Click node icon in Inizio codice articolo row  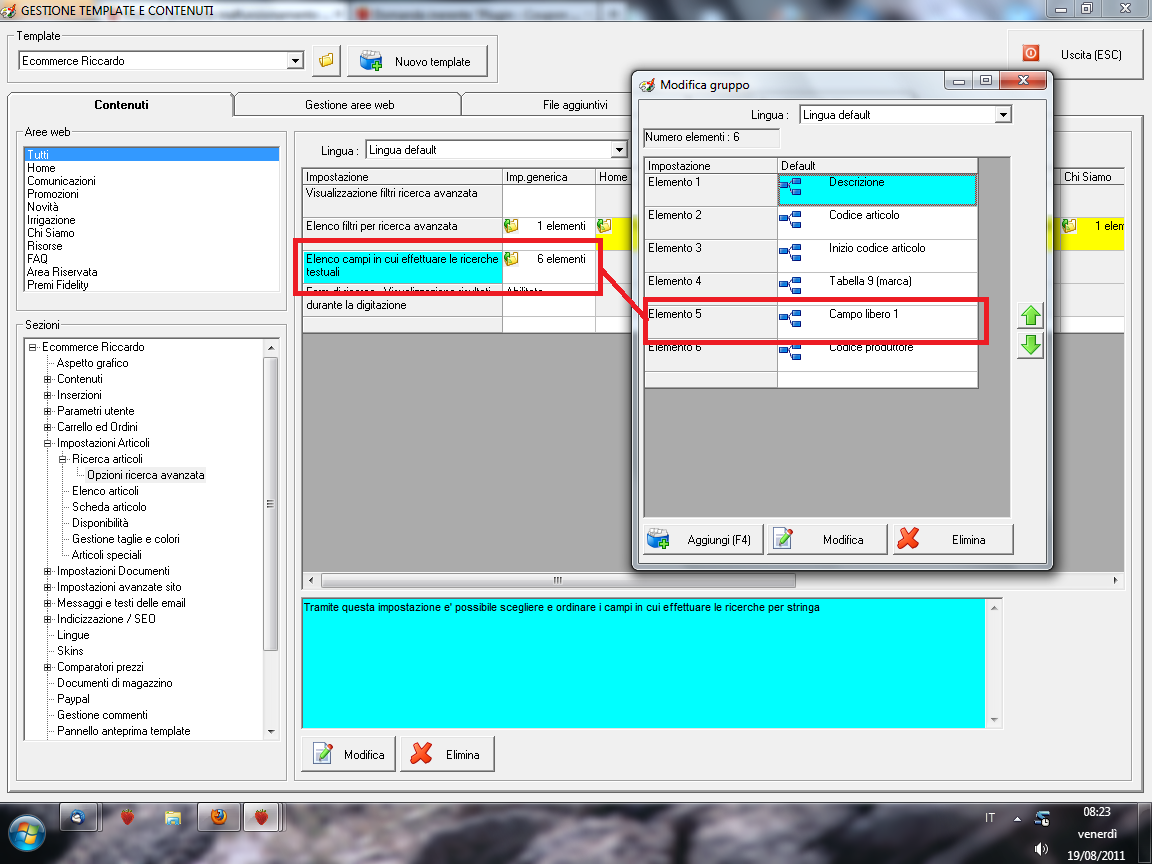(791, 252)
